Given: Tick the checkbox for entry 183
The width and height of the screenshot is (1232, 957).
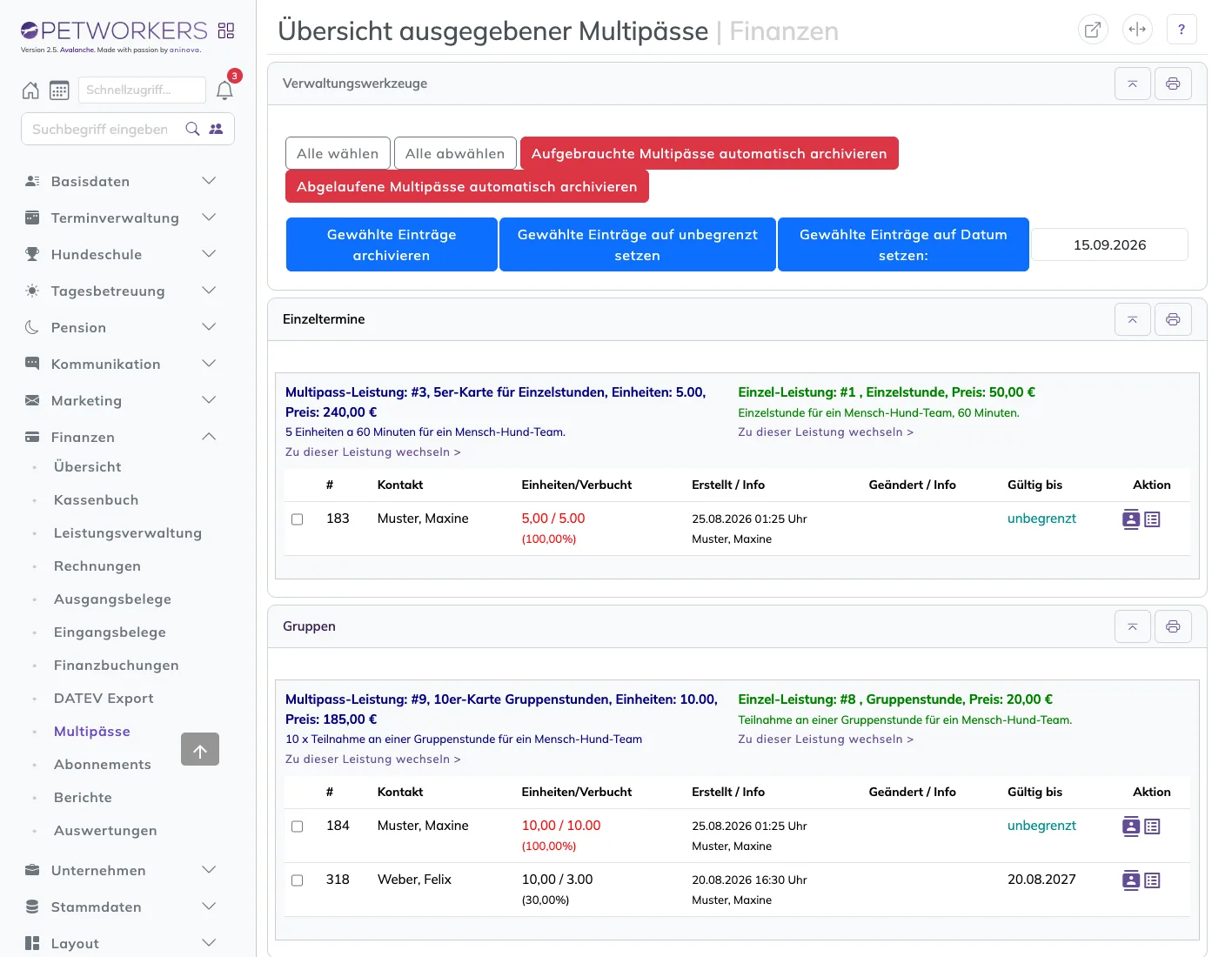Looking at the screenshot, I should [x=297, y=519].
